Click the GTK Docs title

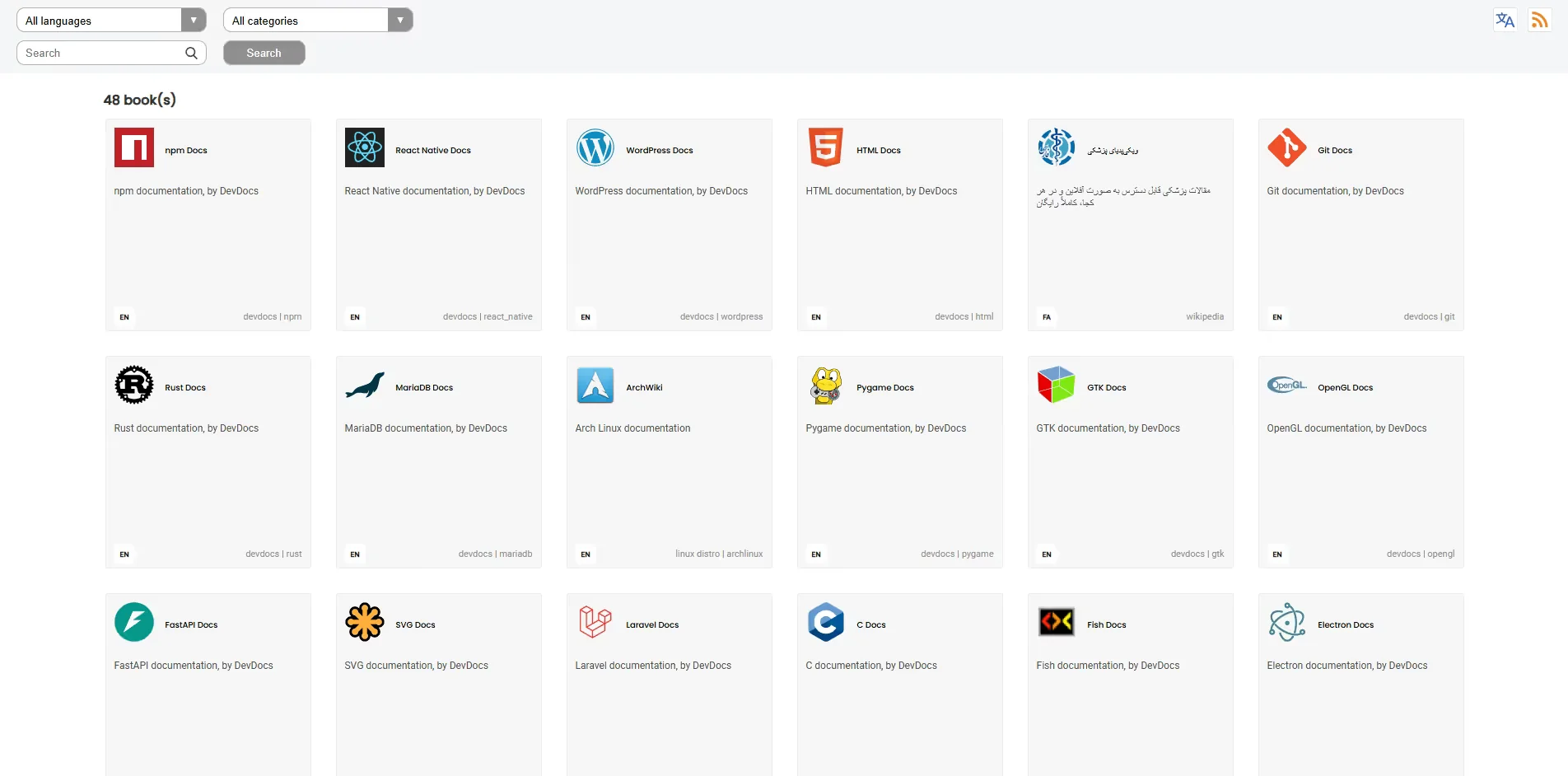(x=1107, y=388)
